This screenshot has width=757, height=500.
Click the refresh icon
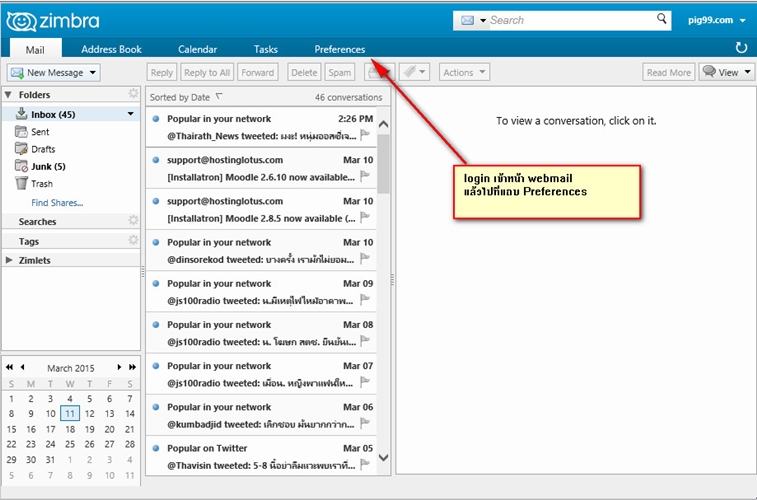tap(741, 48)
